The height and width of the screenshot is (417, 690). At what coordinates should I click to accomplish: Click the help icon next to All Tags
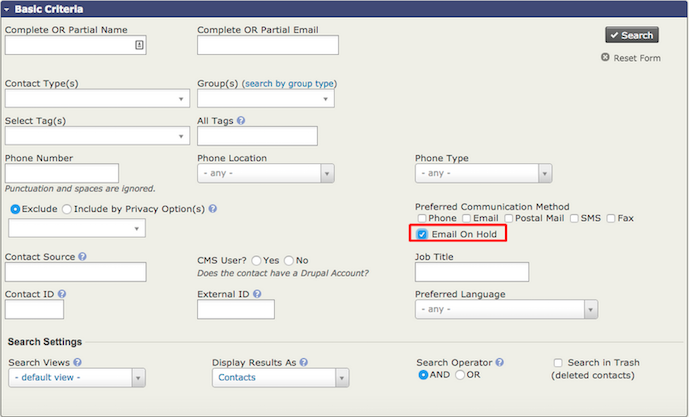pyautogui.click(x=241, y=121)
